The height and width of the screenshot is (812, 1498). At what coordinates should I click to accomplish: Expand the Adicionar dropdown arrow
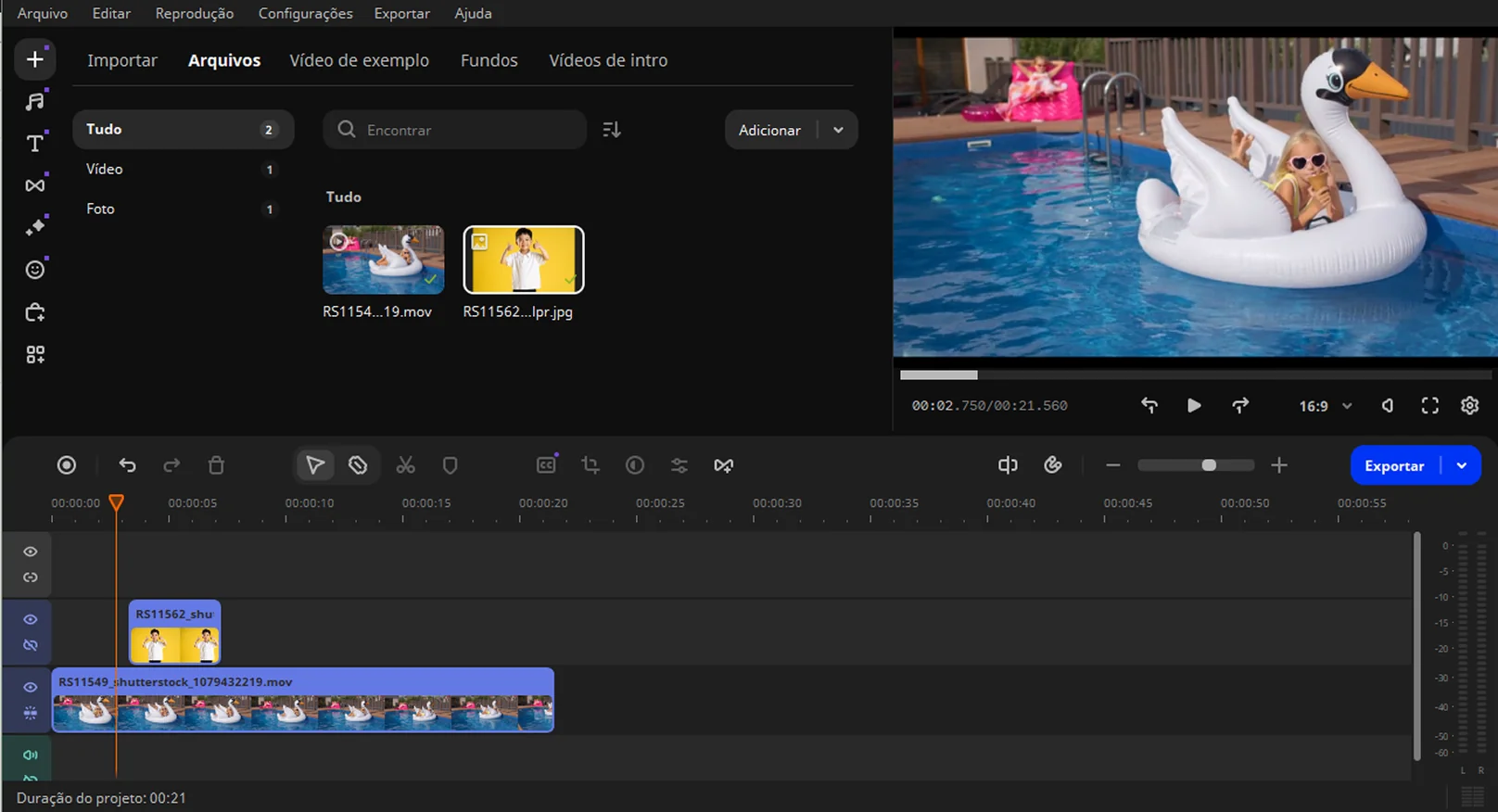tap(838, 130)
